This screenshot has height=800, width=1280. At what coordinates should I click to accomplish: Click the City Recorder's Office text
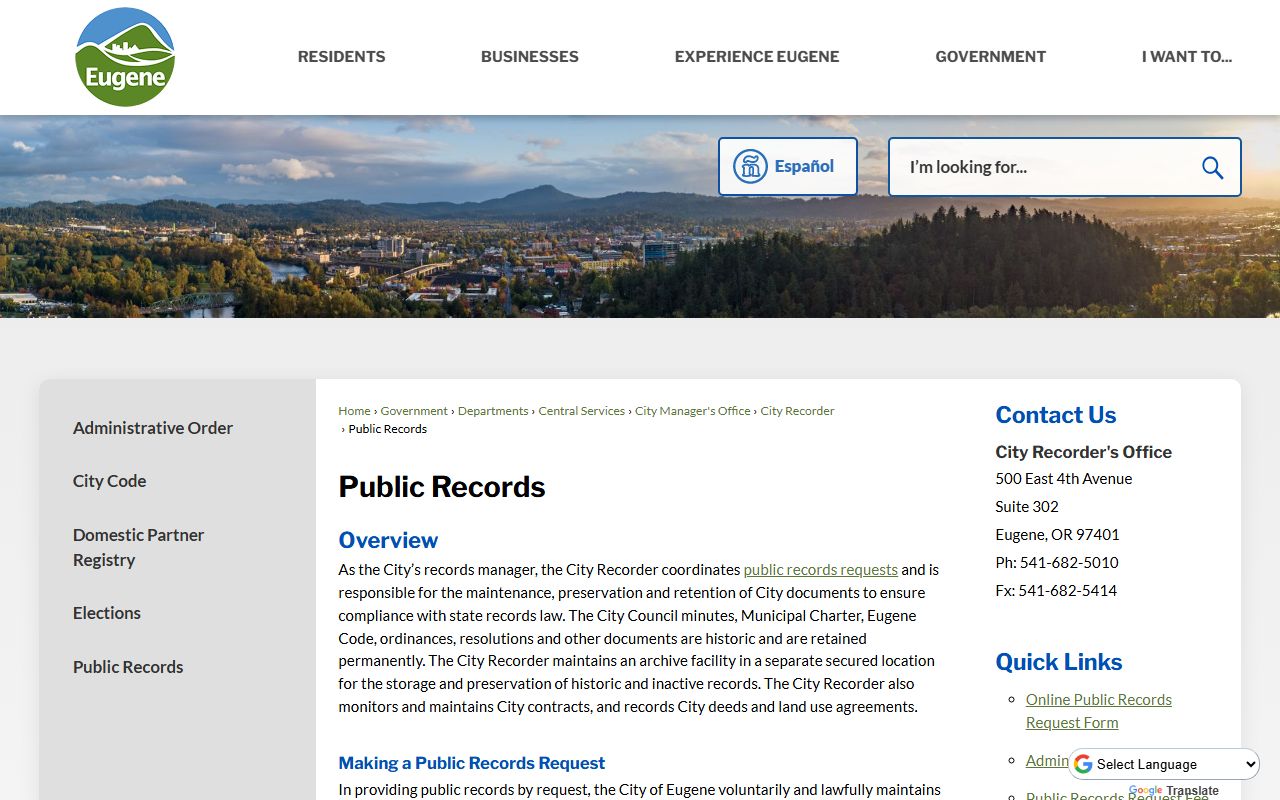click(1083, 452)
